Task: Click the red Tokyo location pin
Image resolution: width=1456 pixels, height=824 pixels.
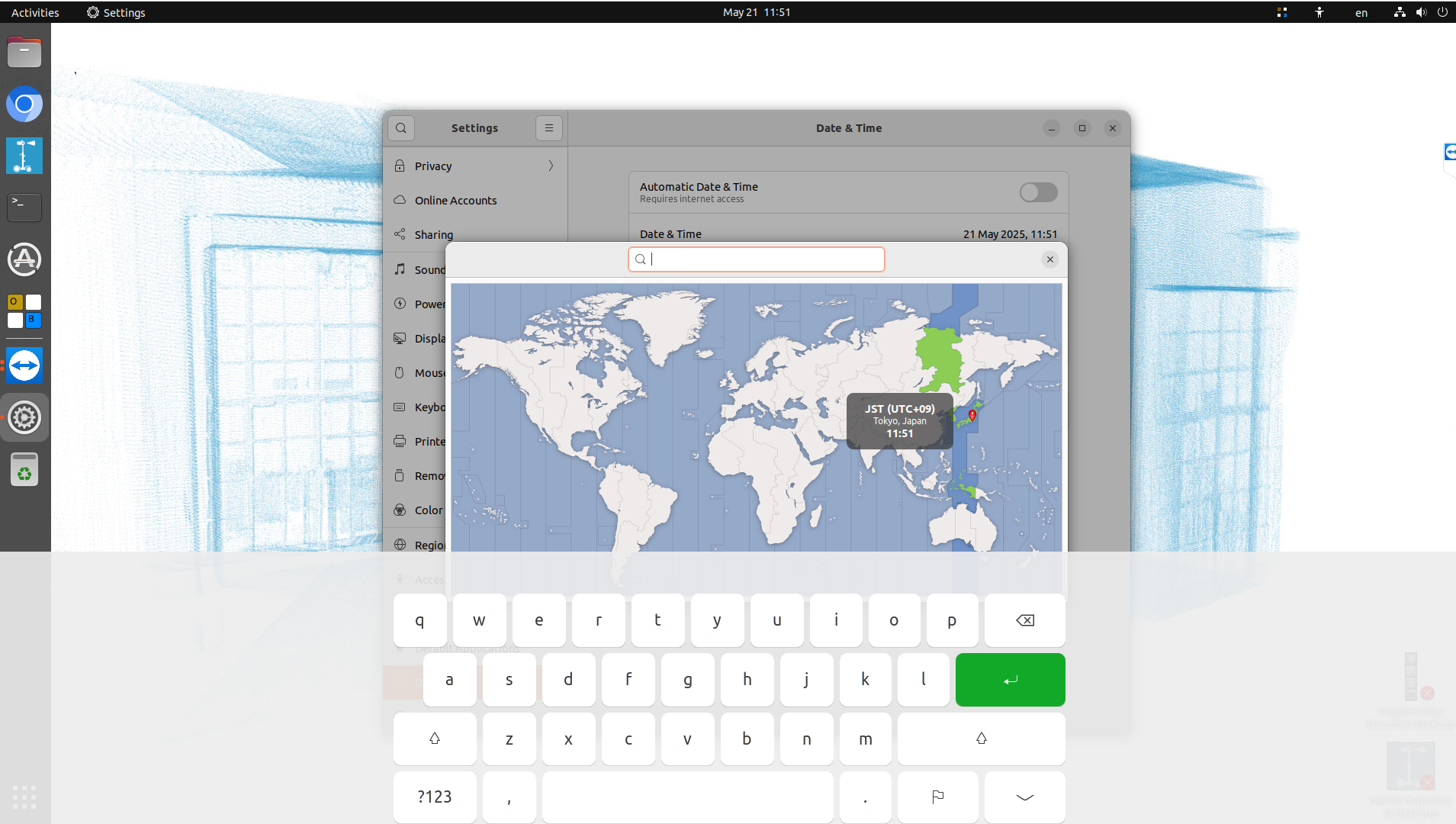Action: 972,415
